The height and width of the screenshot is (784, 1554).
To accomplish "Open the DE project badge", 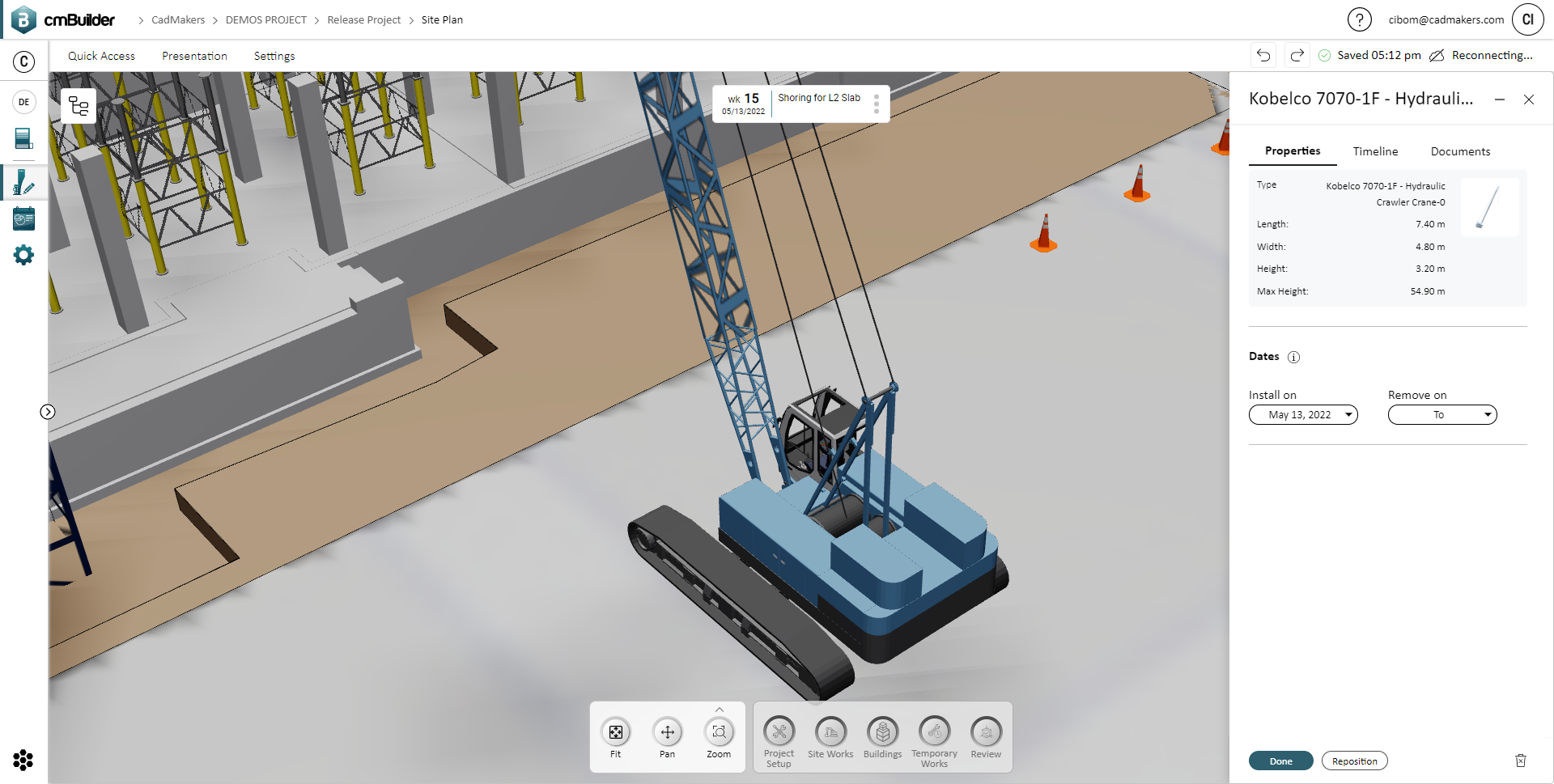I will 24,102.
